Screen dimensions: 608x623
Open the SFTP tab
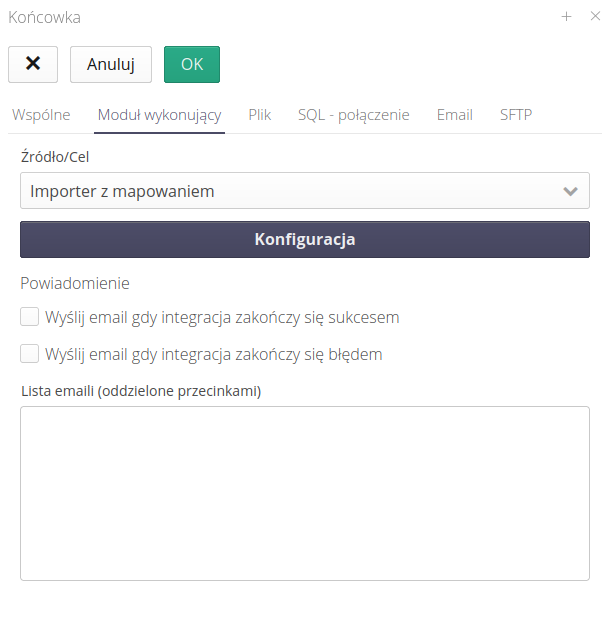[x=516, y=115]
